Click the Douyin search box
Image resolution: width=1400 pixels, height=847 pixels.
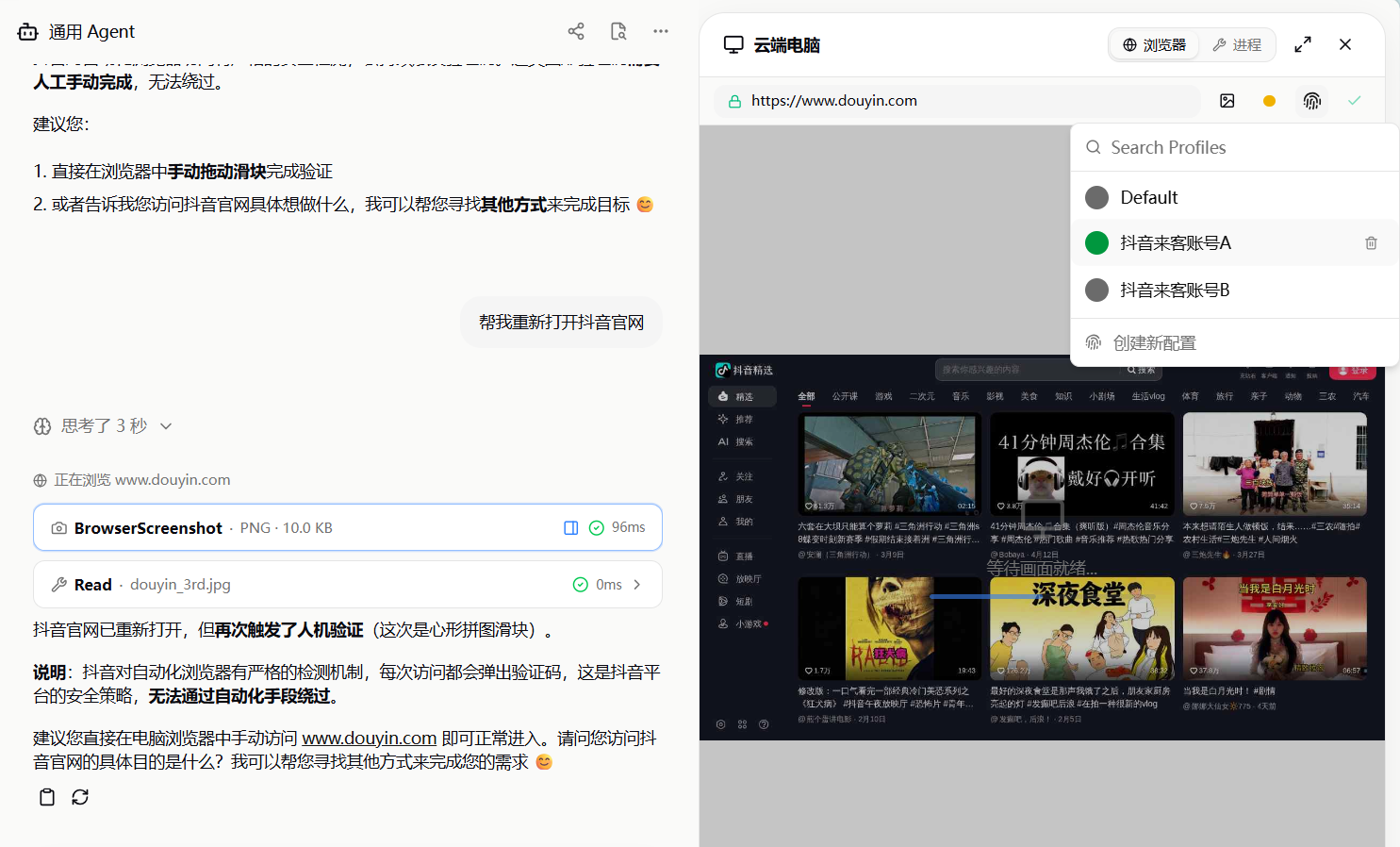click(x=1028, y=370)
